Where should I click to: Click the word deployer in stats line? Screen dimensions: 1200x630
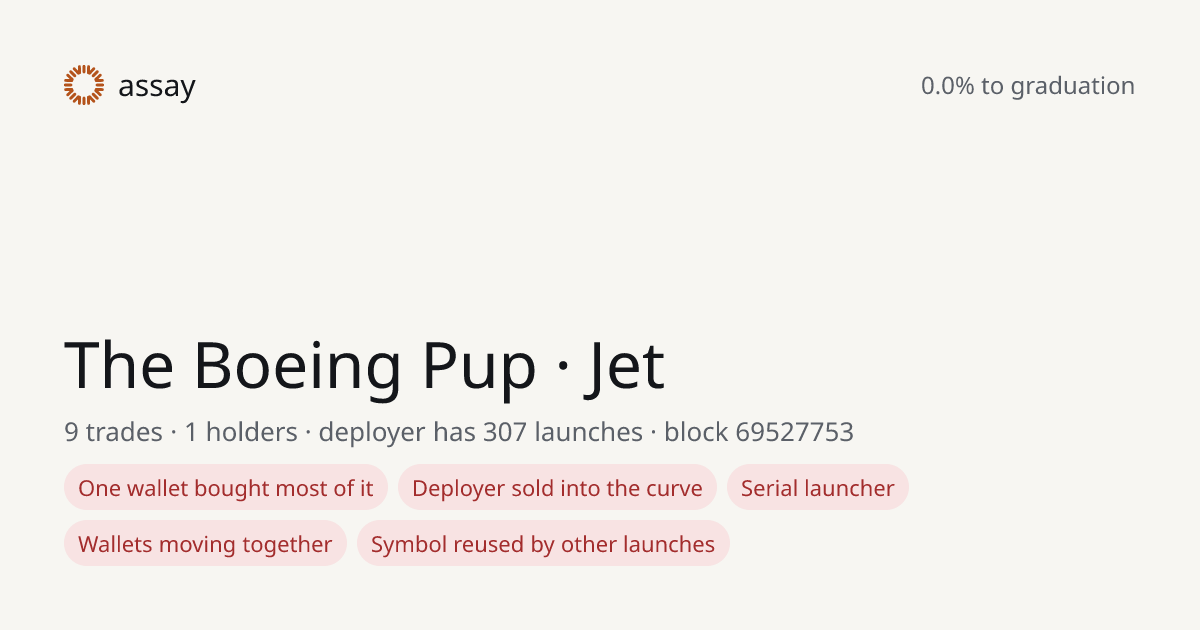[x=371, y=433]
